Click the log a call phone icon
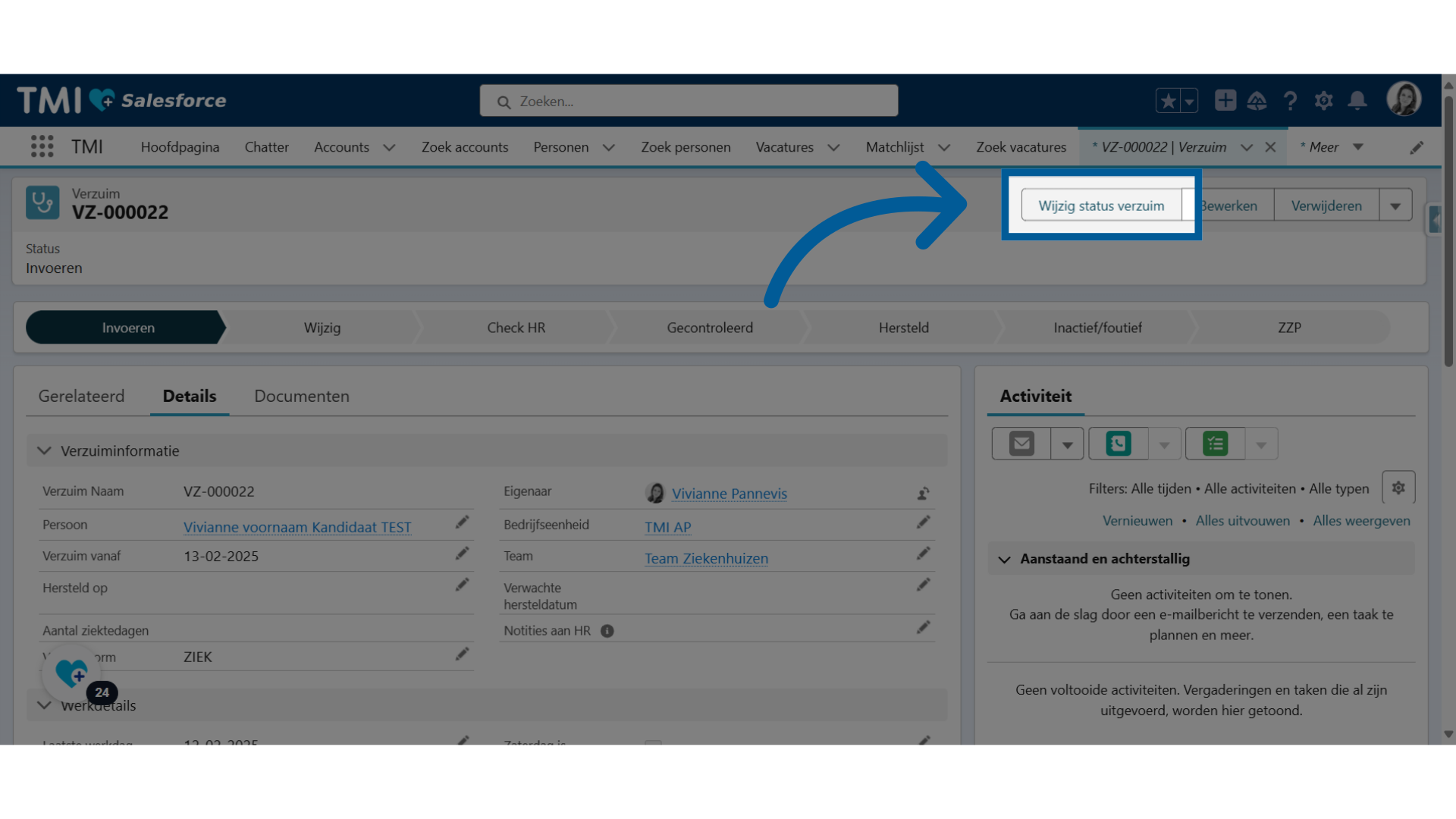 (x=1119, y=444)
